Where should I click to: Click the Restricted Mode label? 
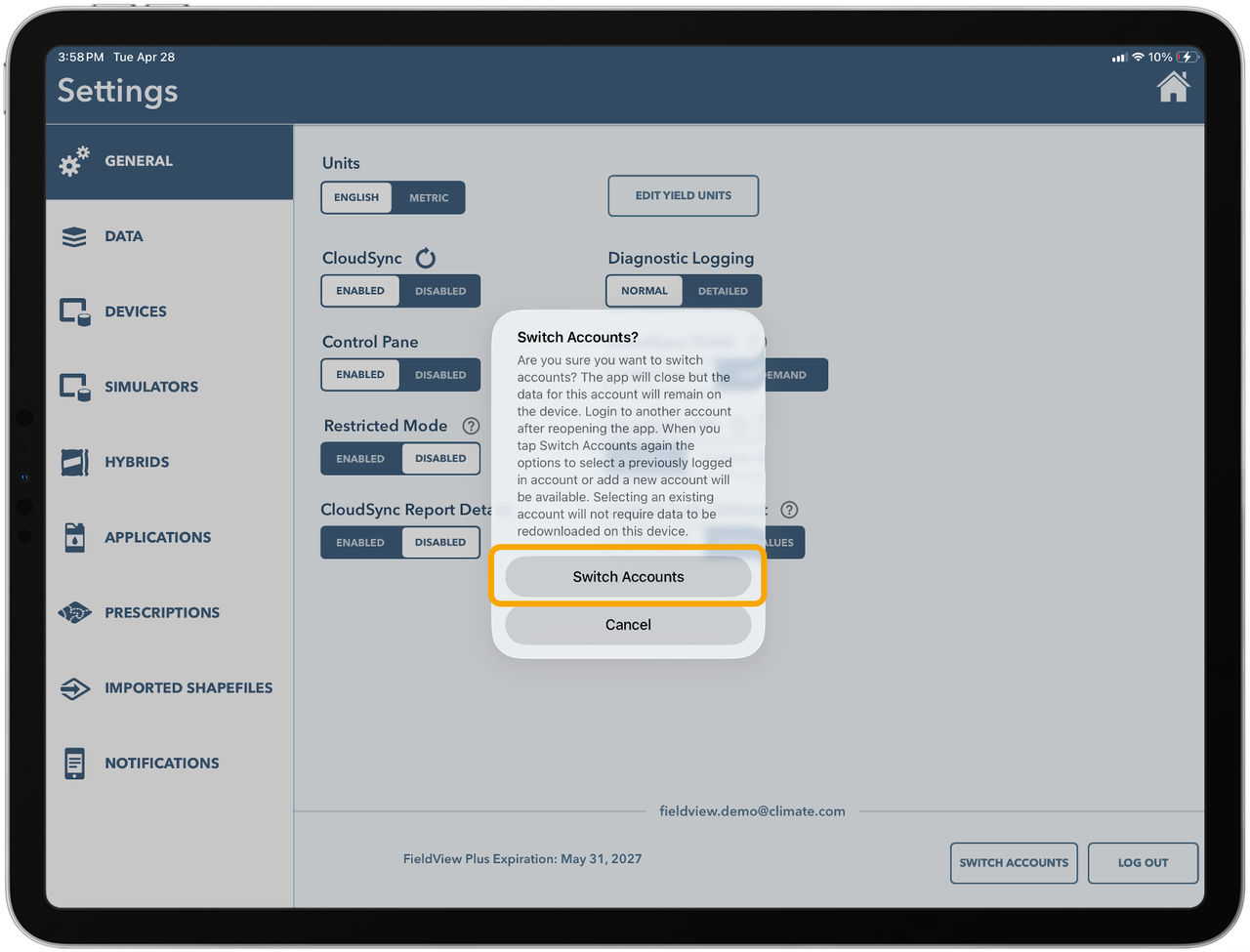pyautogui.click(x=386, y=426)
